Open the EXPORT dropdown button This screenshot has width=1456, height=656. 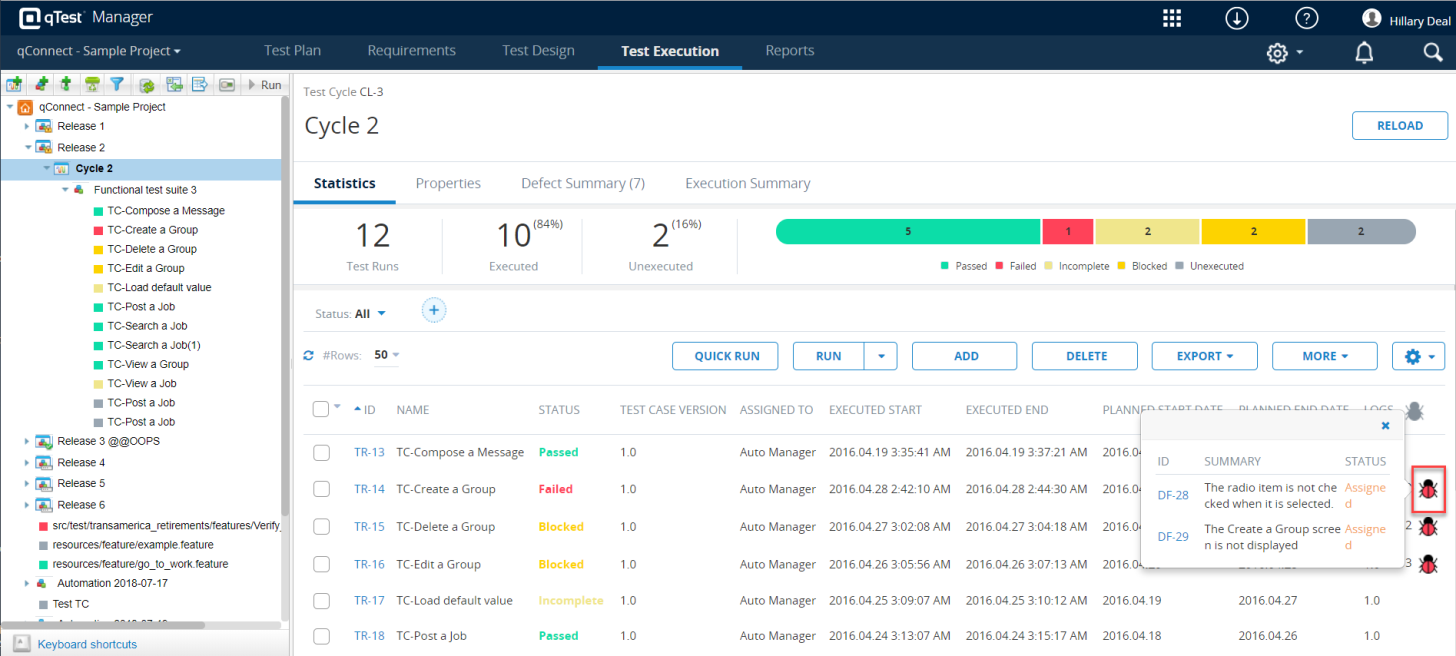point(1204,356)
